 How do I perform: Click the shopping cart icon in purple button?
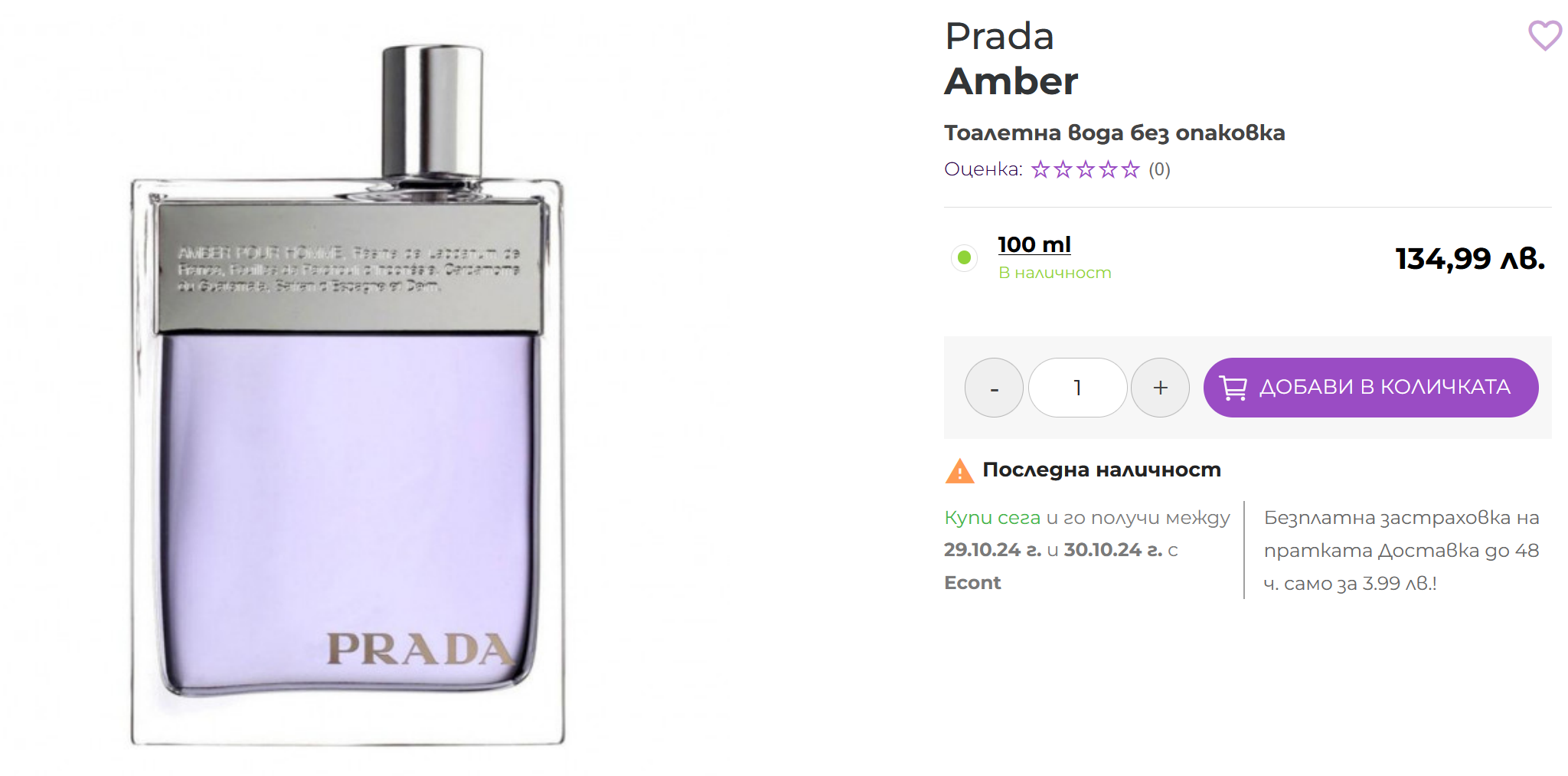coord(1233,388)
